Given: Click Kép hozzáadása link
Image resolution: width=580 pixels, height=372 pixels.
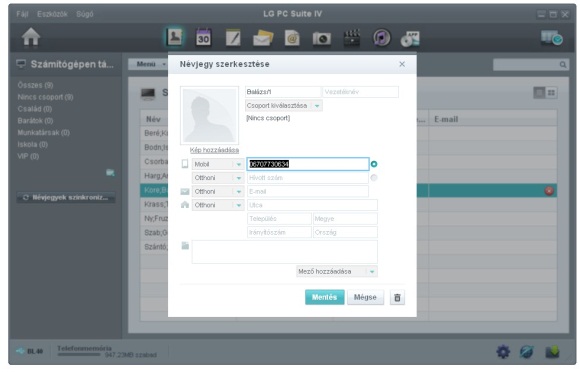Looking at the screenshot, I should coord(214,150).
